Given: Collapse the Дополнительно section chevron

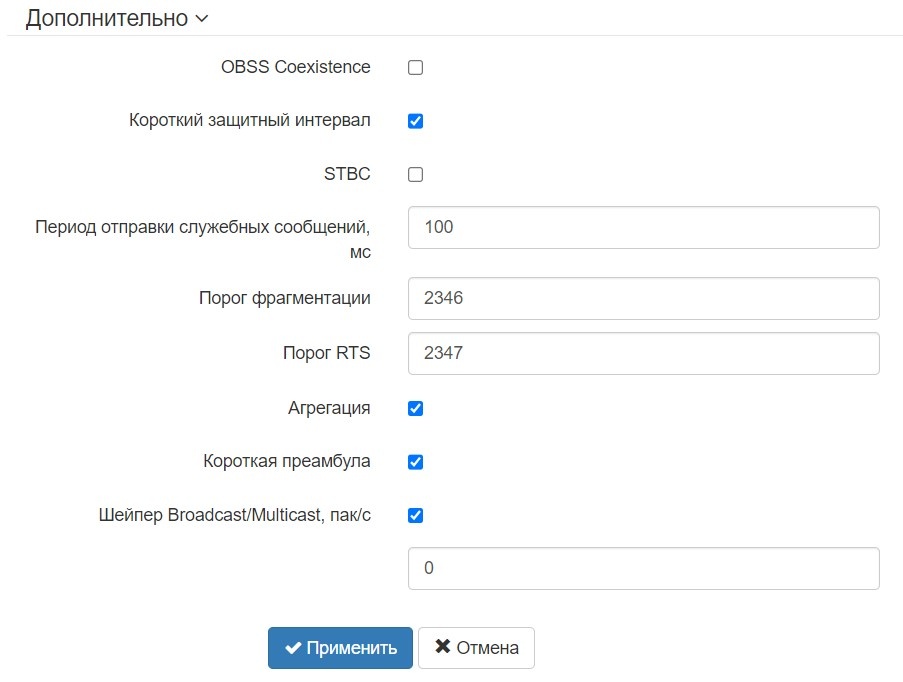Looking at the screenshot, I should [x=202, y=19].
